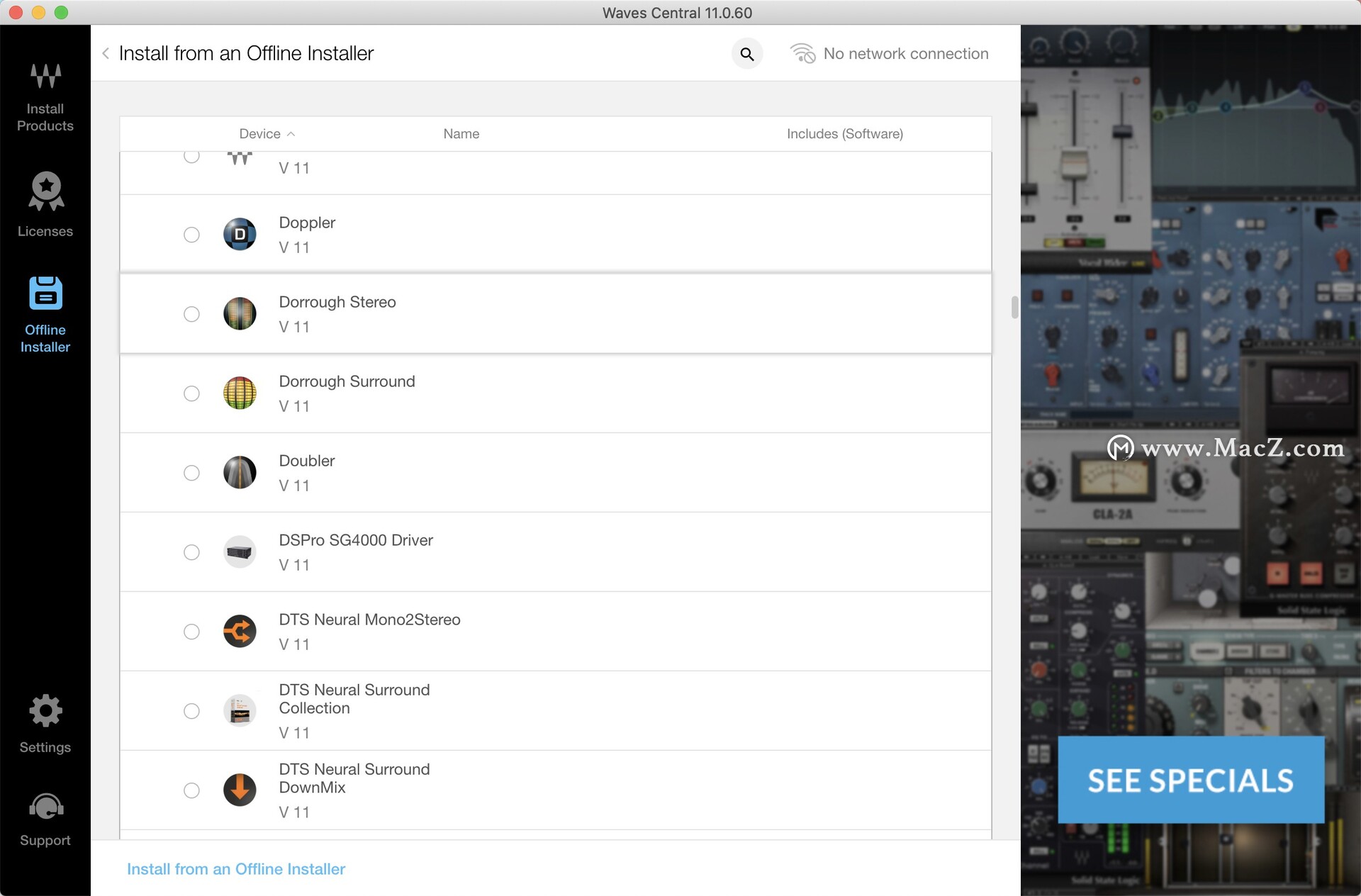Select DTS Neural Surround DownMix radio button

[191, 790]
